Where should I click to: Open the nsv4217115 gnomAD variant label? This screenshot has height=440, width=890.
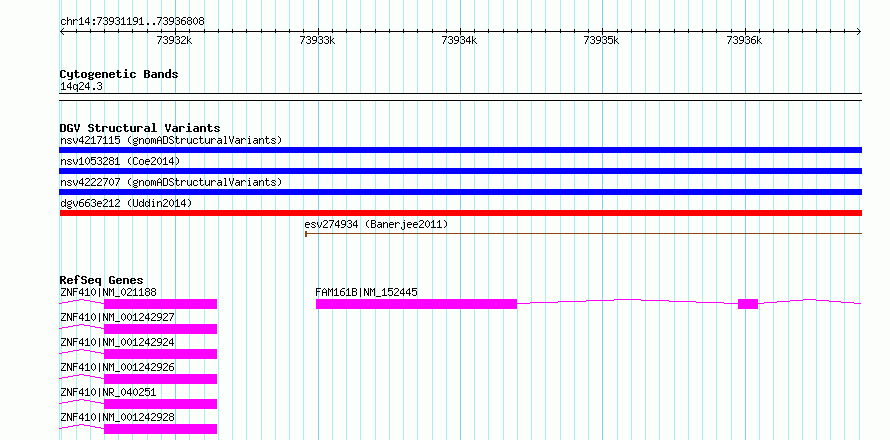[x=171, y=140]
